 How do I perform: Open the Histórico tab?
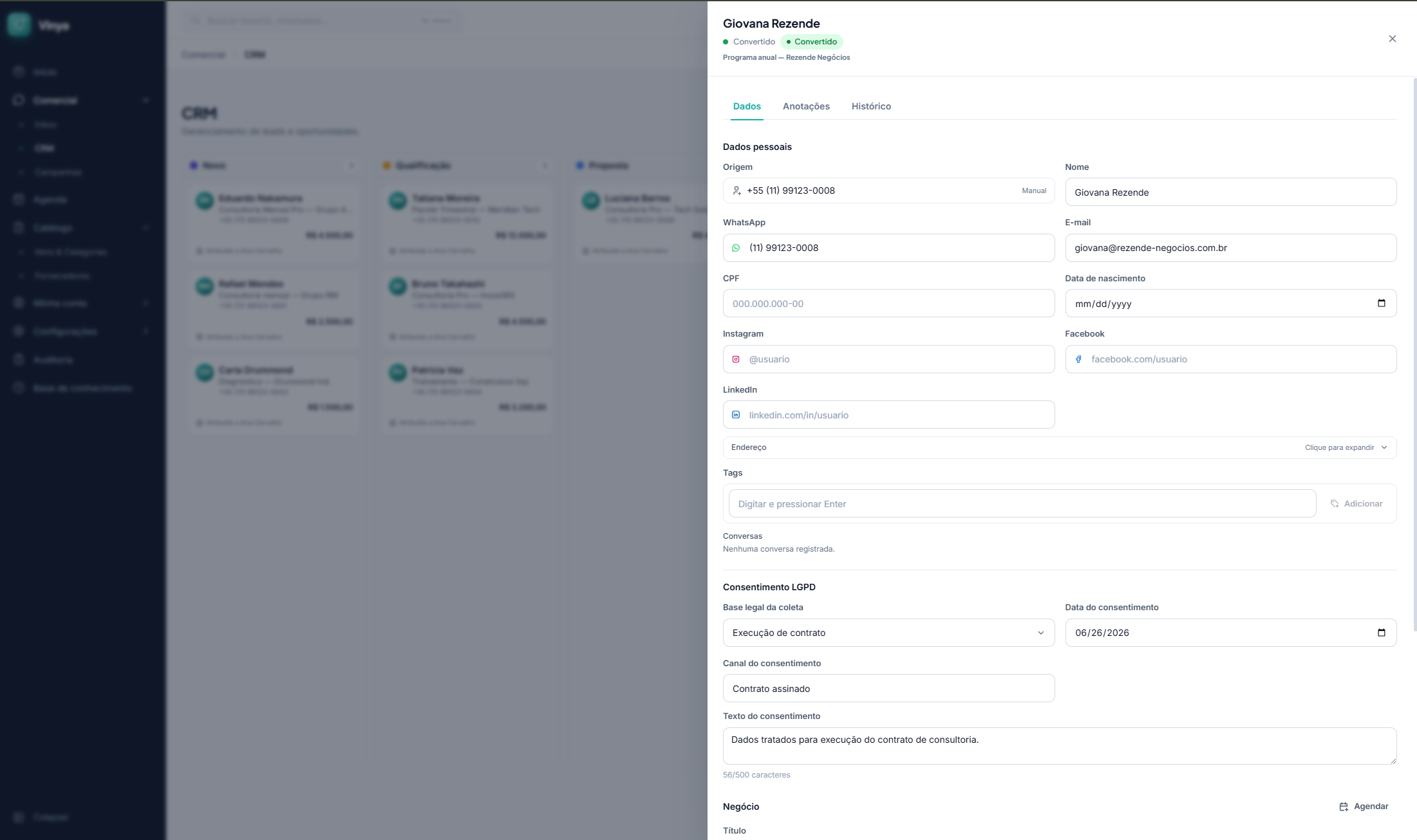tap(871, 106)
